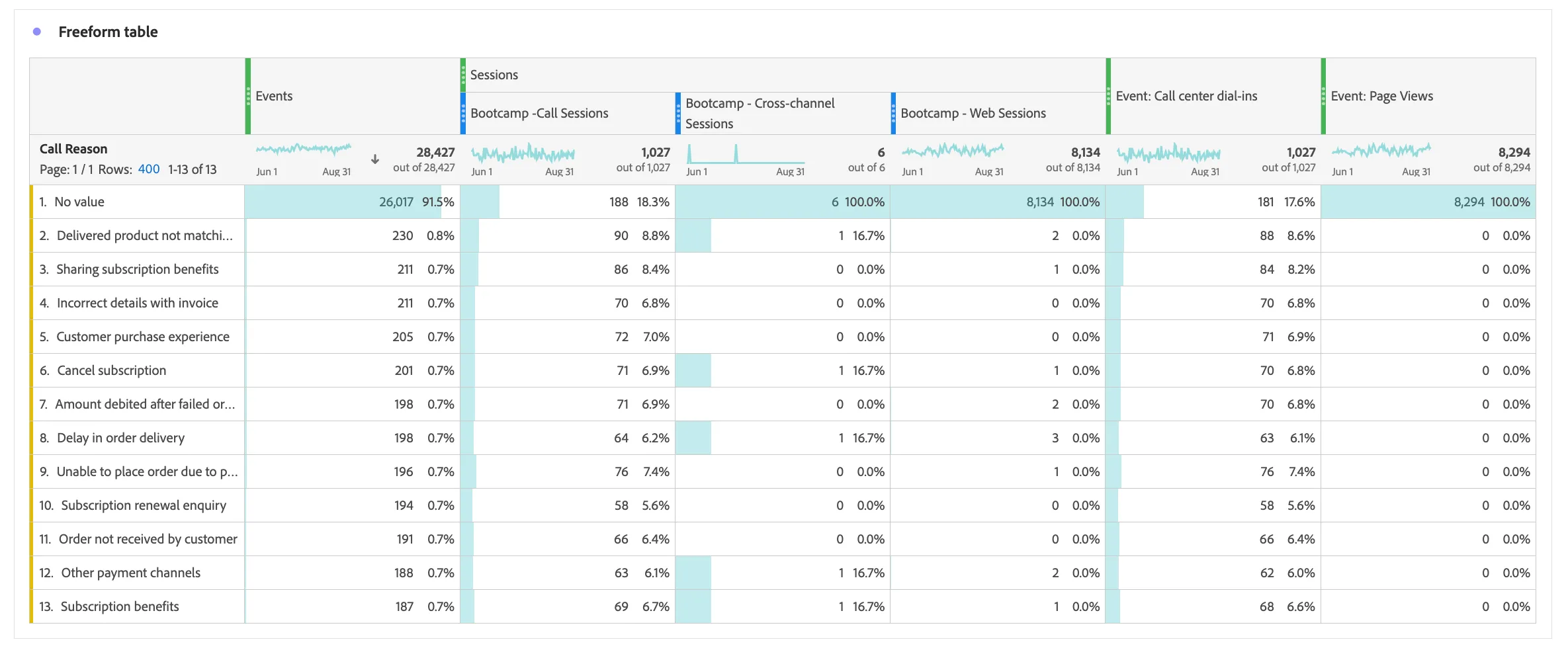This screenshot has width=1568, height=652.
Task: Click the 8,134 Web Sessions cell
Action: tap(998, 202)
